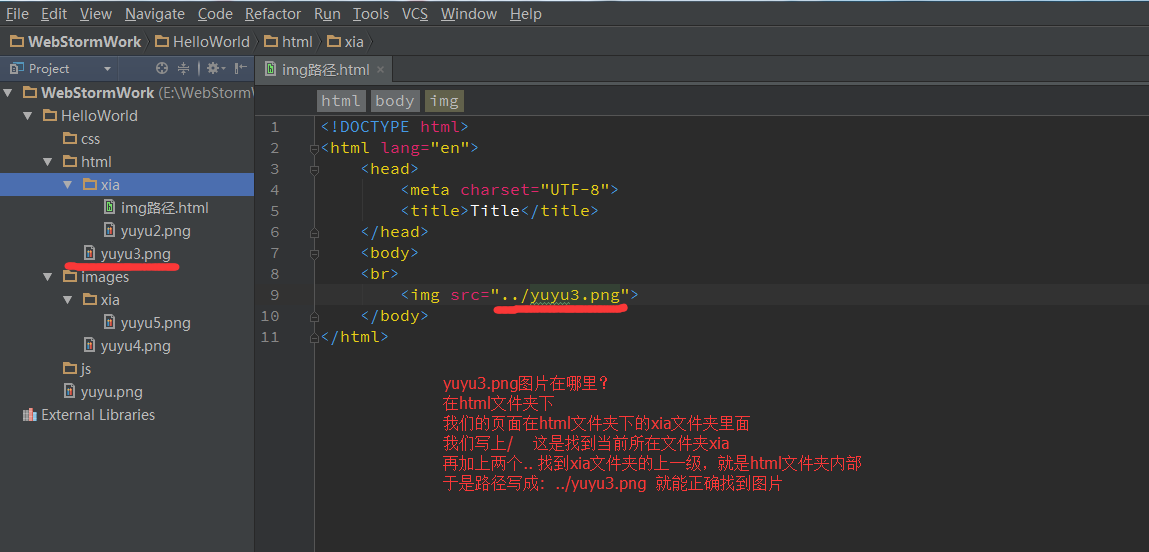Click the img路径.html file icon in tree

click(x=109, y=207)
